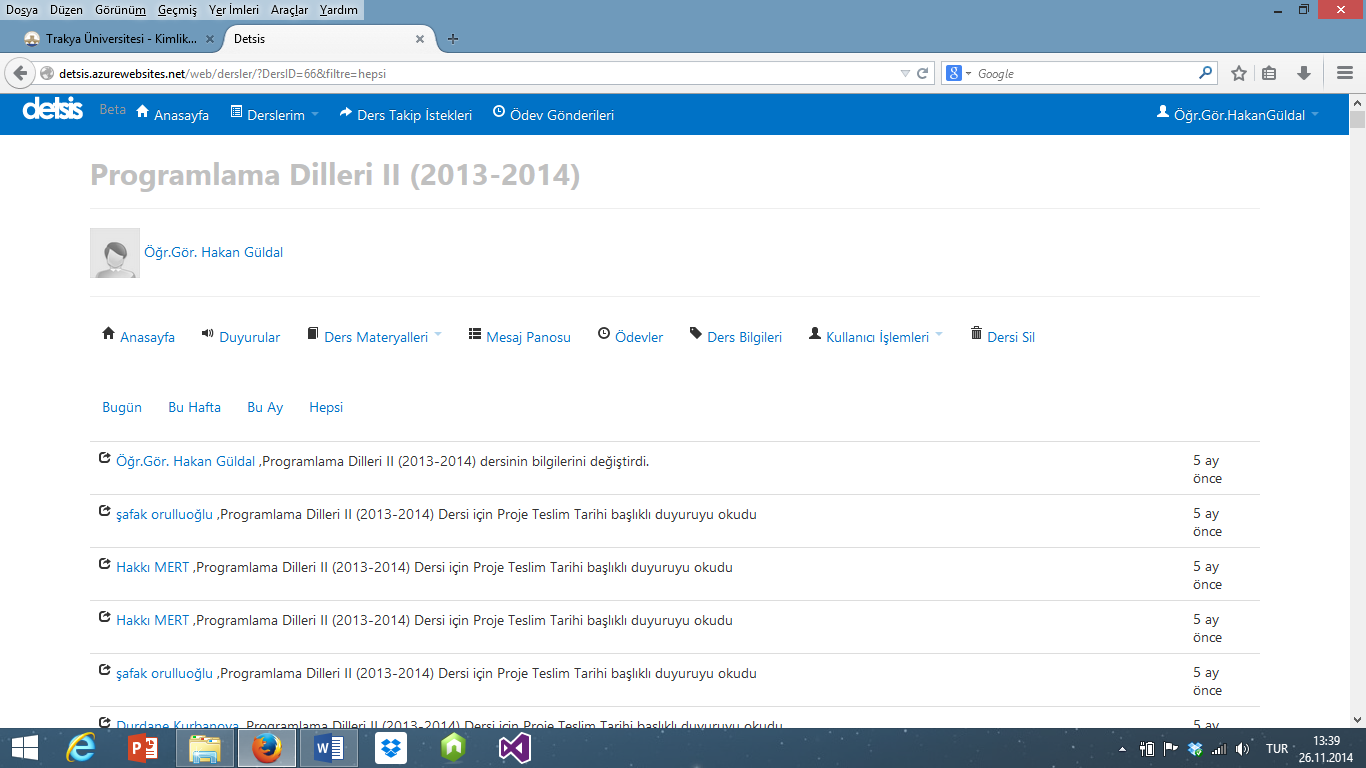
Task: Click the Ders Takip İstekleri arrow icon
Action: [x=346, y=113]
